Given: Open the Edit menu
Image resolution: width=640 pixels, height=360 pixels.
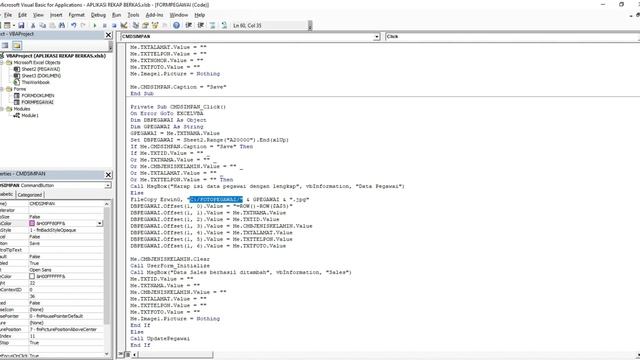Looking at the screenshot, I should [x=22, y=15].
